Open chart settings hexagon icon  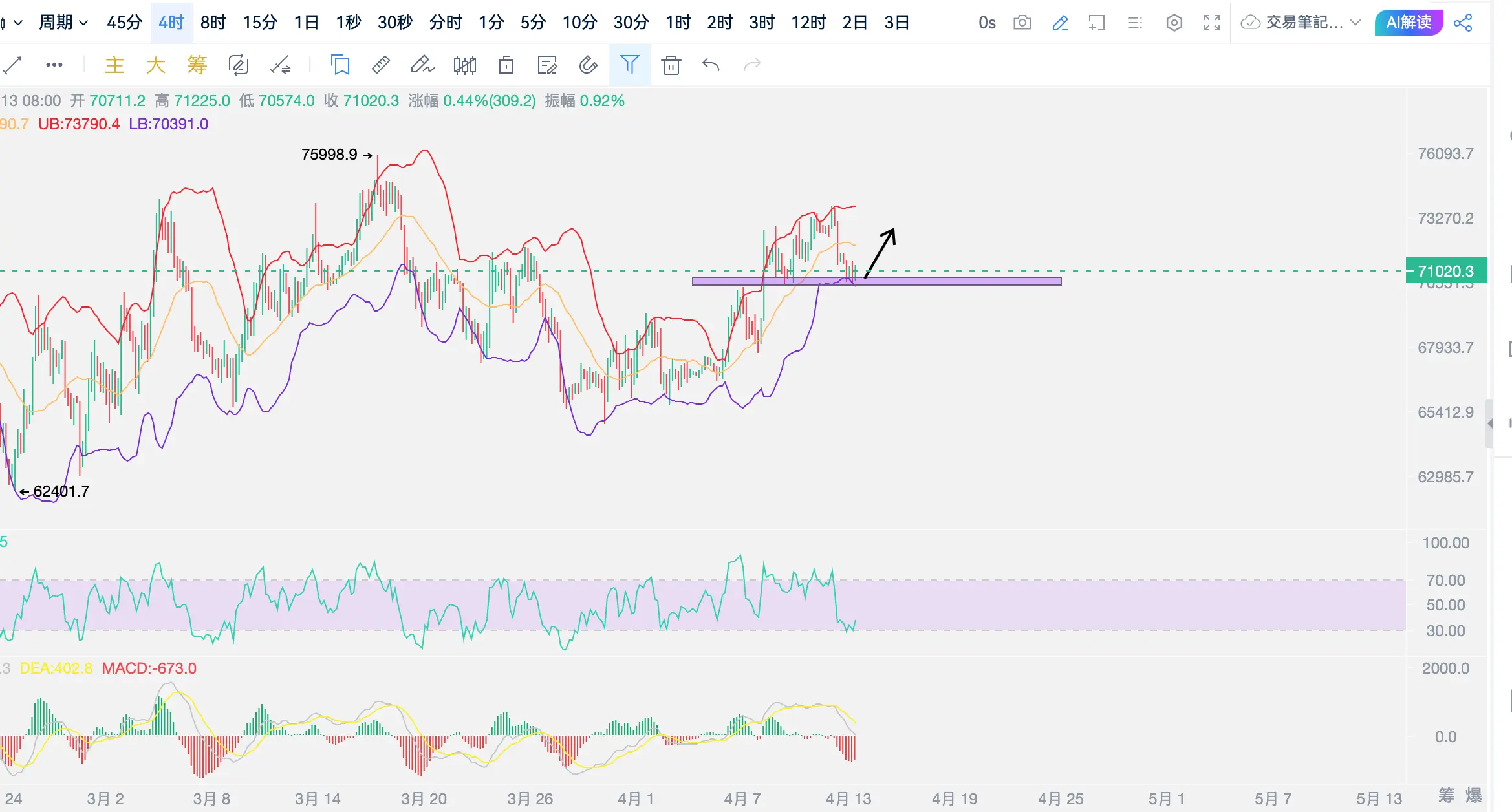coord(1174,23)
